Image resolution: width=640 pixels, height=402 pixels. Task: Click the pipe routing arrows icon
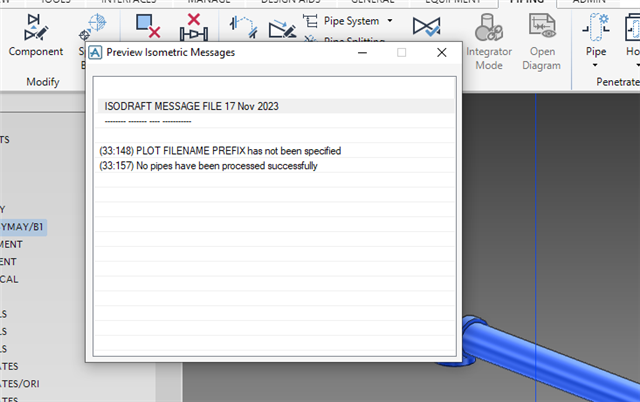243,27
